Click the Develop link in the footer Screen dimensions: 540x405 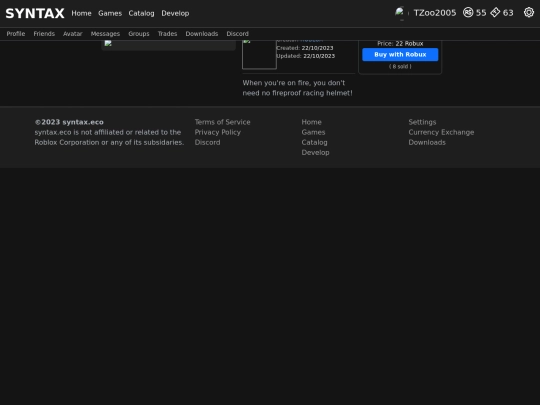click(315, 153)
